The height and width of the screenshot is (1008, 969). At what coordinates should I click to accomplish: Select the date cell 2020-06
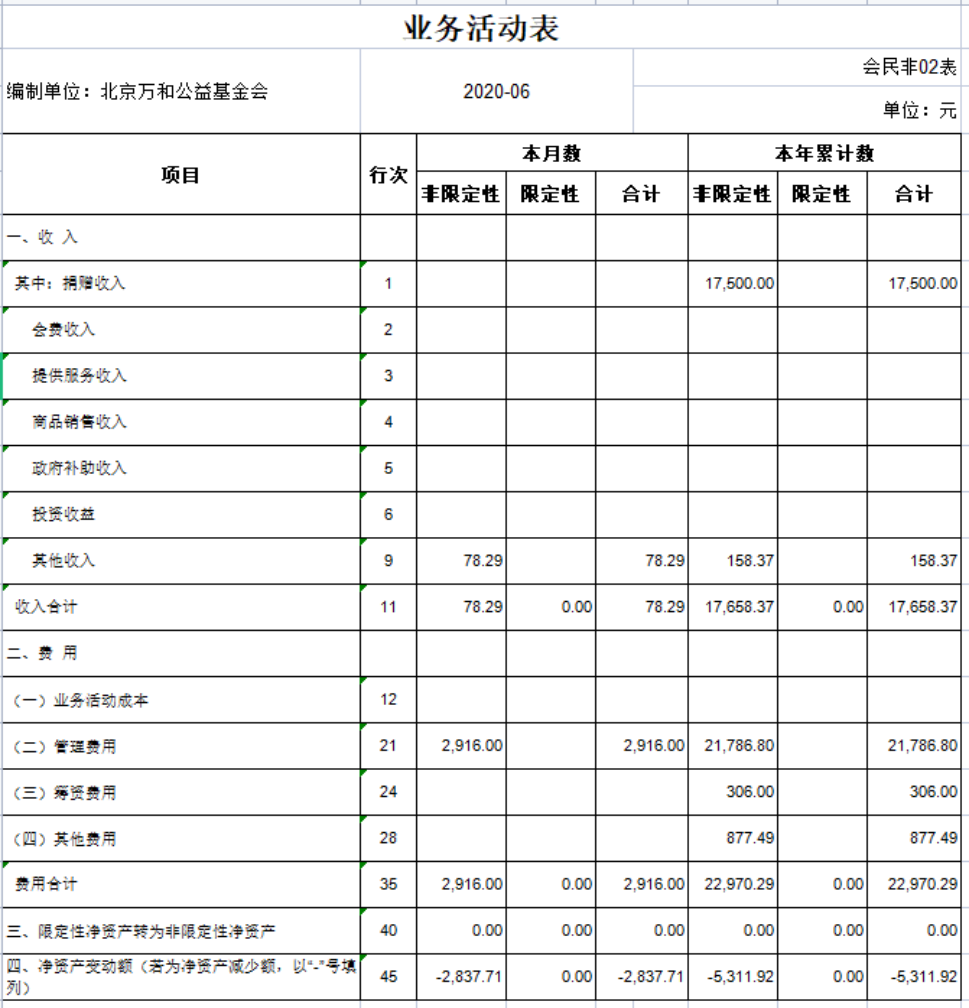tap(496, 92)
